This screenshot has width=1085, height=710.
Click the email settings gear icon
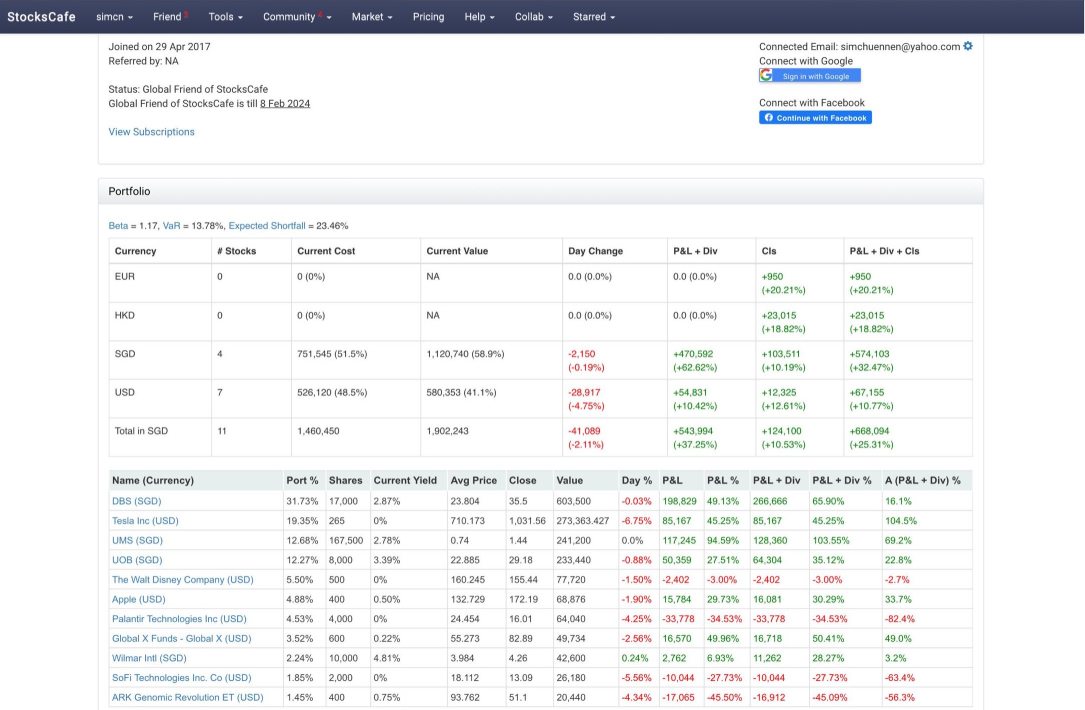[x=968, y=46]
